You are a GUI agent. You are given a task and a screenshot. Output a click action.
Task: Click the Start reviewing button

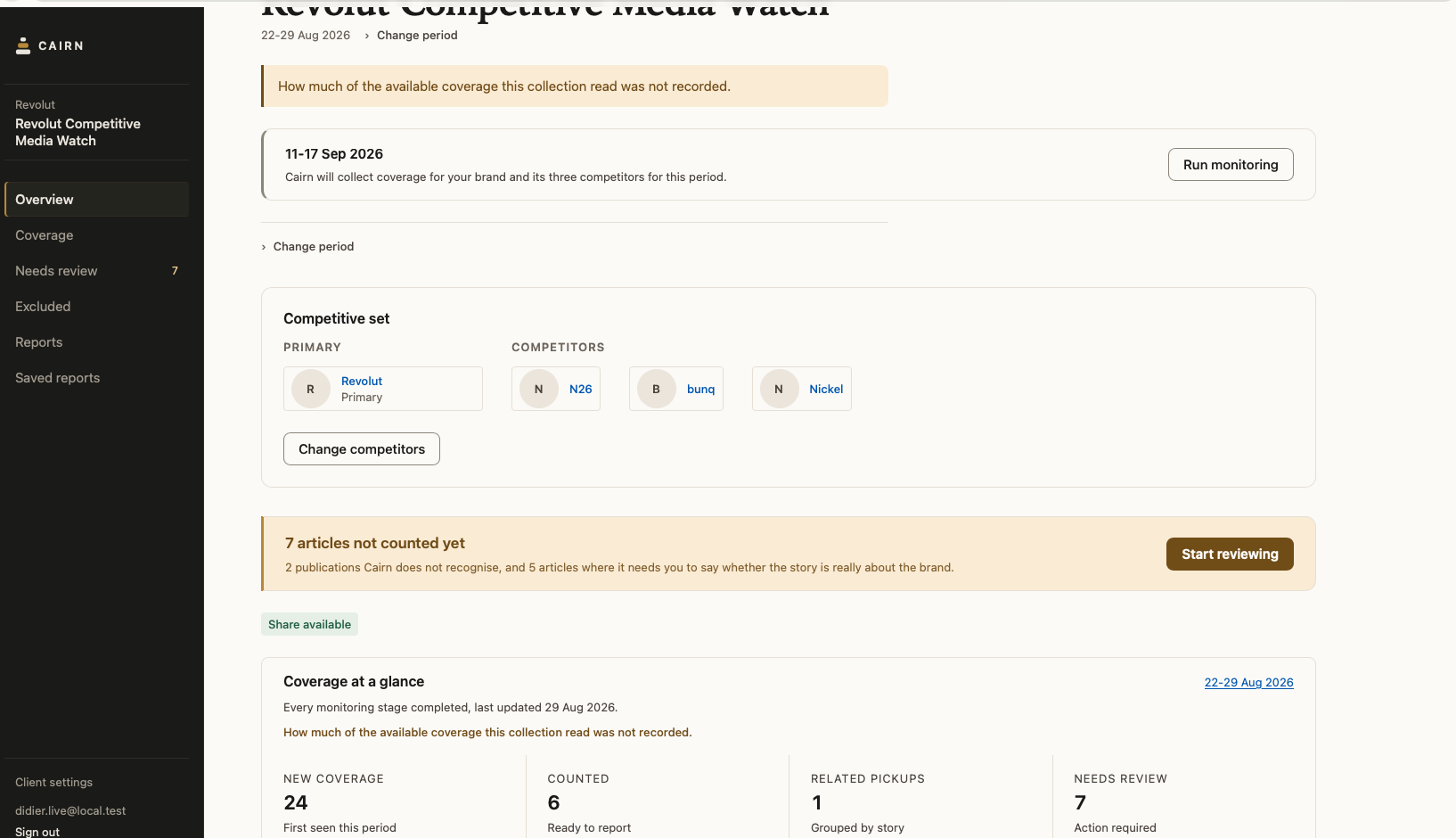click(1230, 555)
